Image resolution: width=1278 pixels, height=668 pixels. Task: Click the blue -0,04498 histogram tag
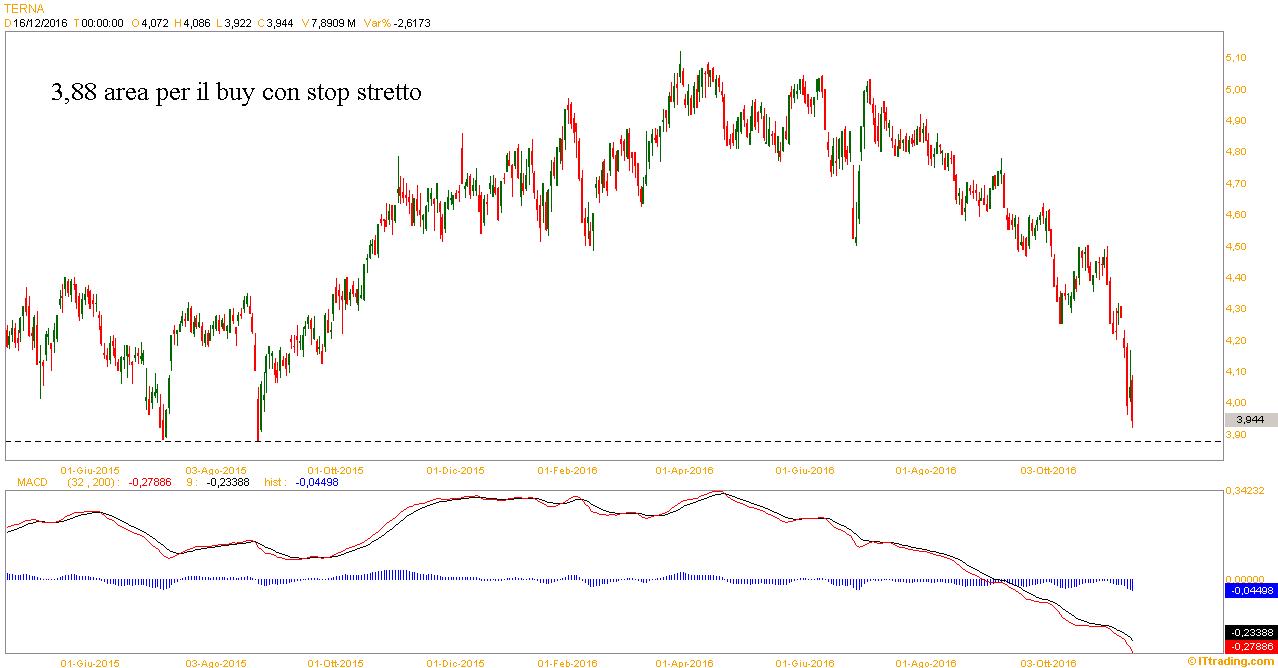click(1251, 591)
